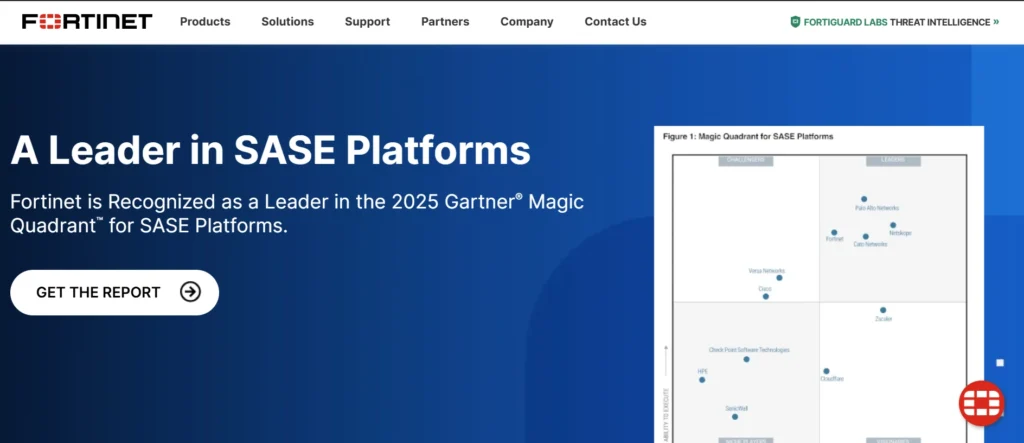Click the "A Leader in SASE Platforms" heading
This screenshot has width=1024, height=443.
click(x=270, y=150)
